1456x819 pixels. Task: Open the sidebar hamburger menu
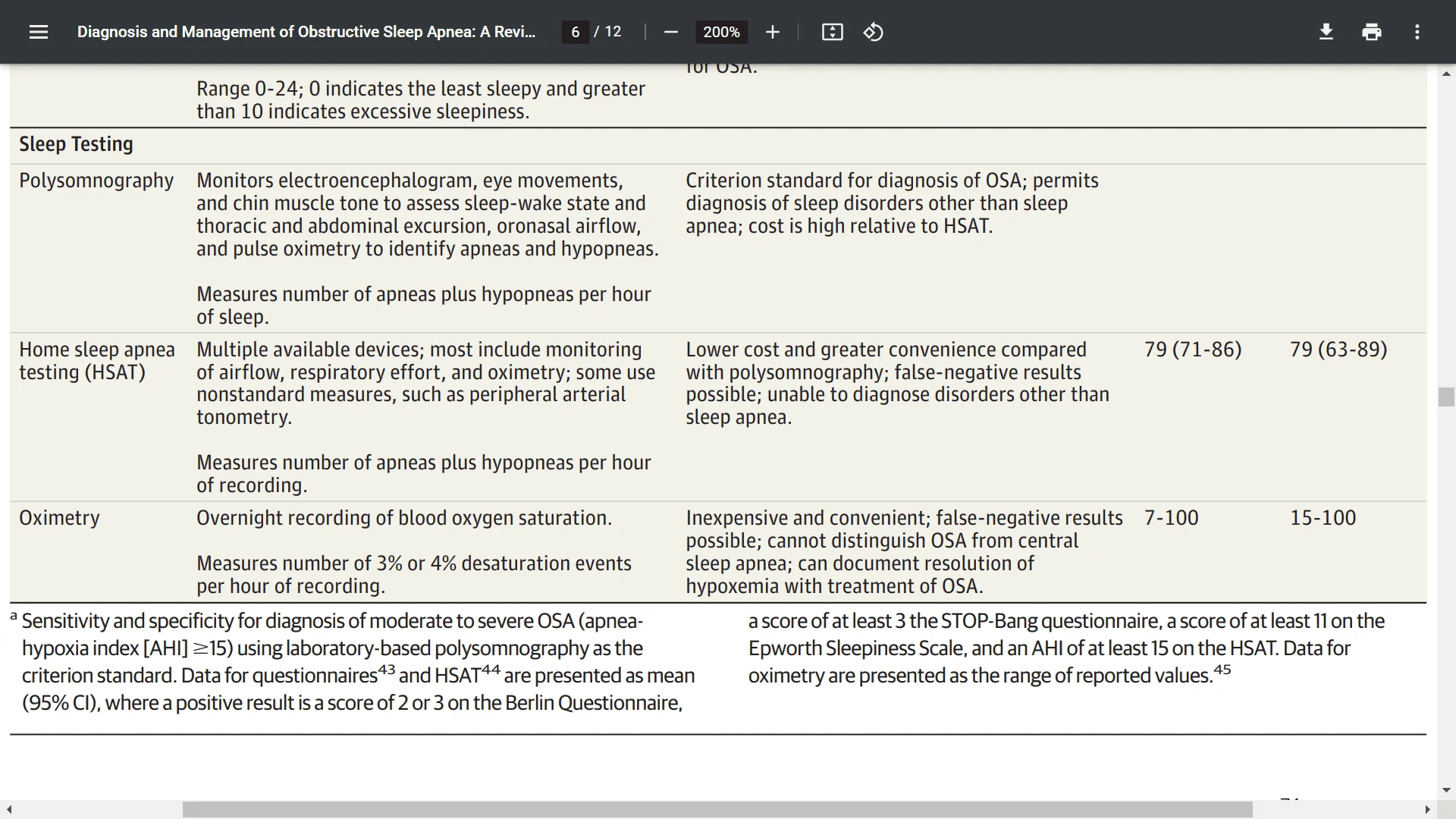pyautogui.click(x=39, y=32)
